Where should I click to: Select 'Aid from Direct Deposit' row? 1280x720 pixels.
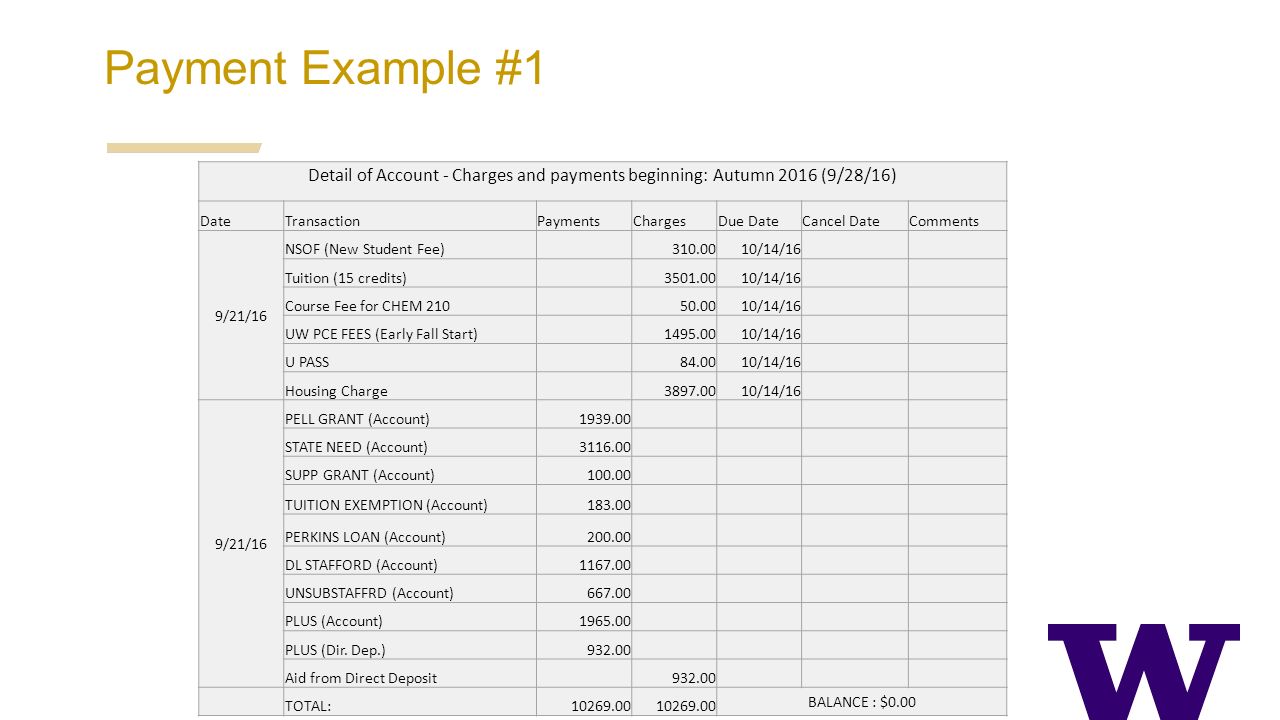click(361, 678)
